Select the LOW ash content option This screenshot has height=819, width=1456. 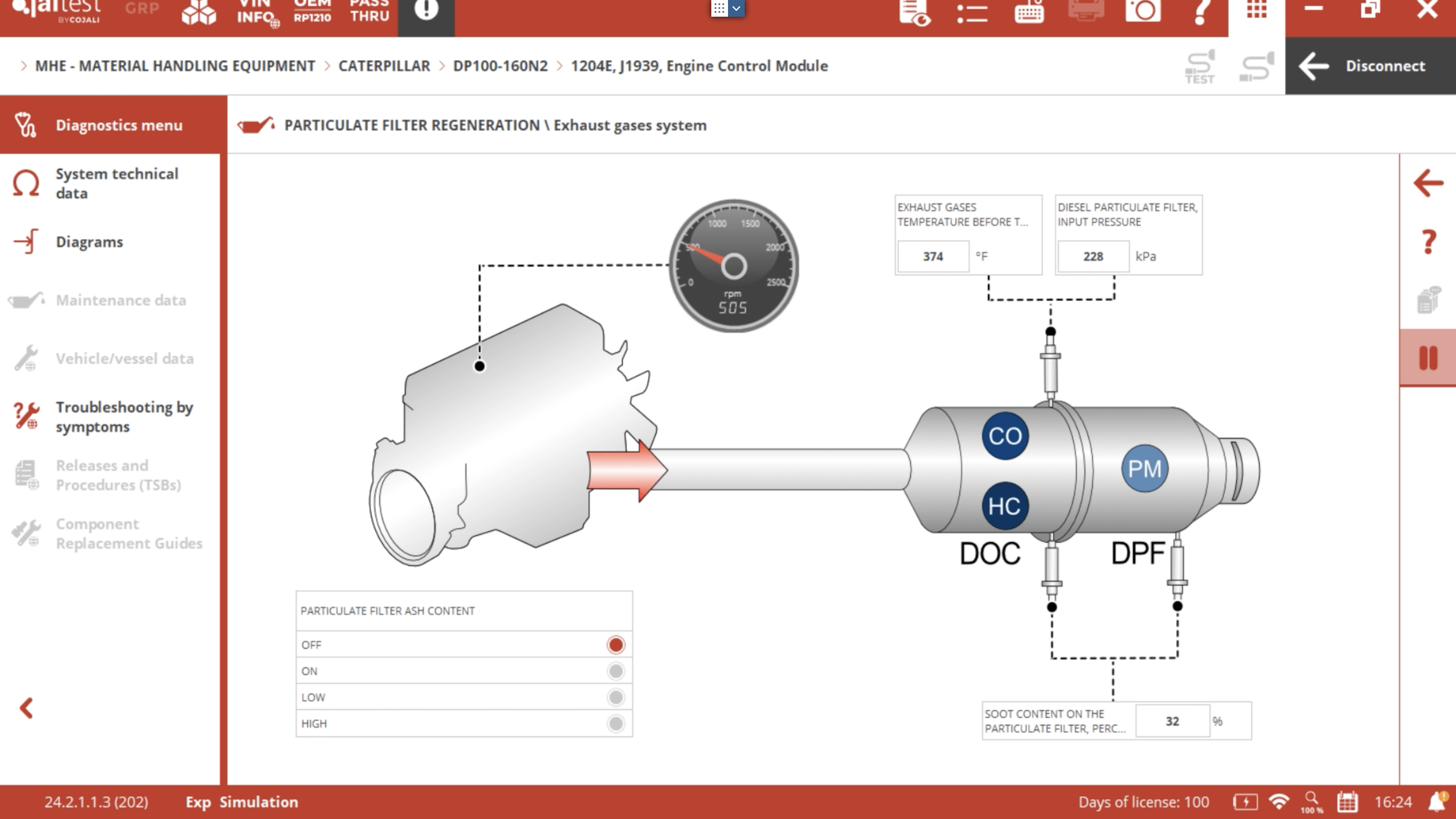(615, 698)
